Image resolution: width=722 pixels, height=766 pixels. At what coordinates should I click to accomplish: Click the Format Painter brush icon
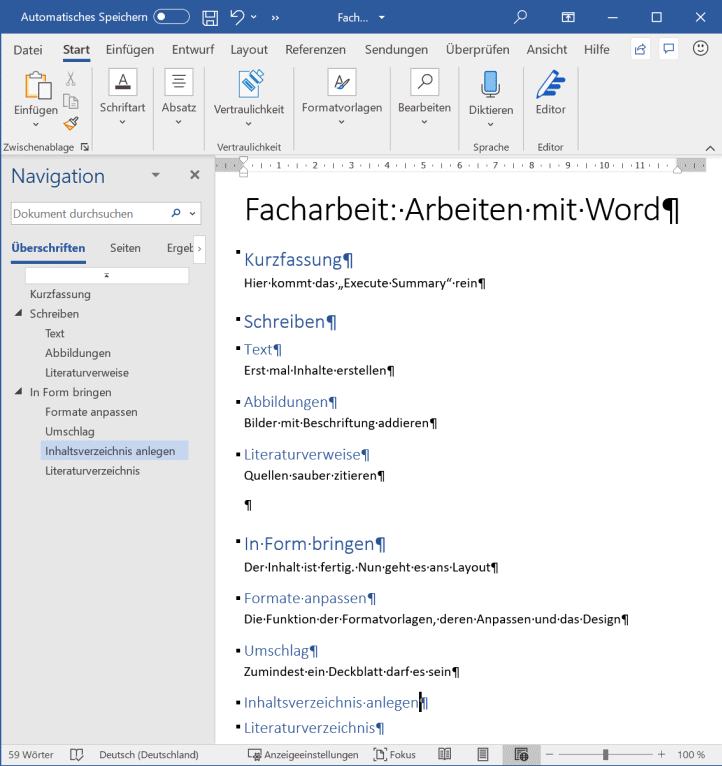pos(71,124)
